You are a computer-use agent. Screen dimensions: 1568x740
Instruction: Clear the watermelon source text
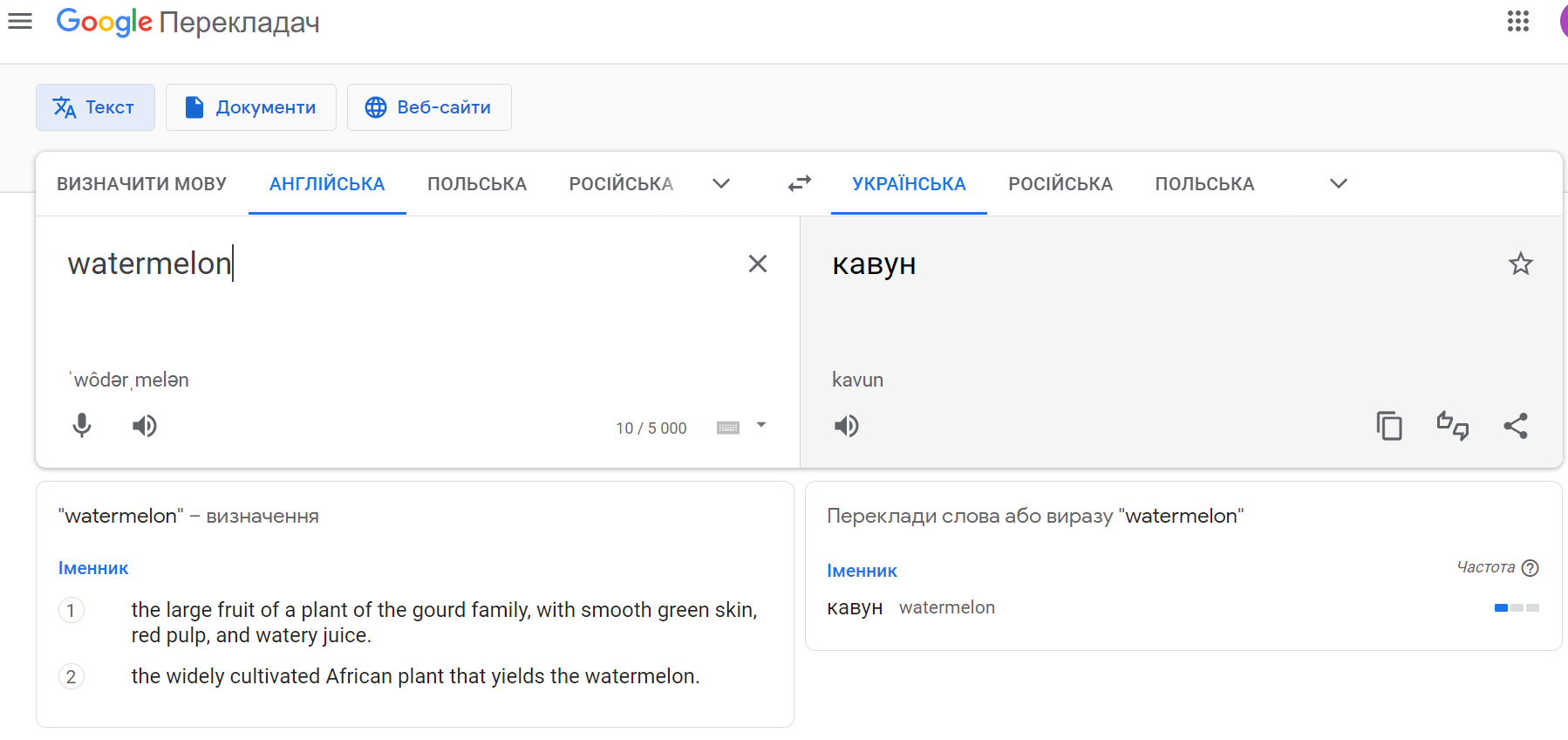(x=757, y=264)
